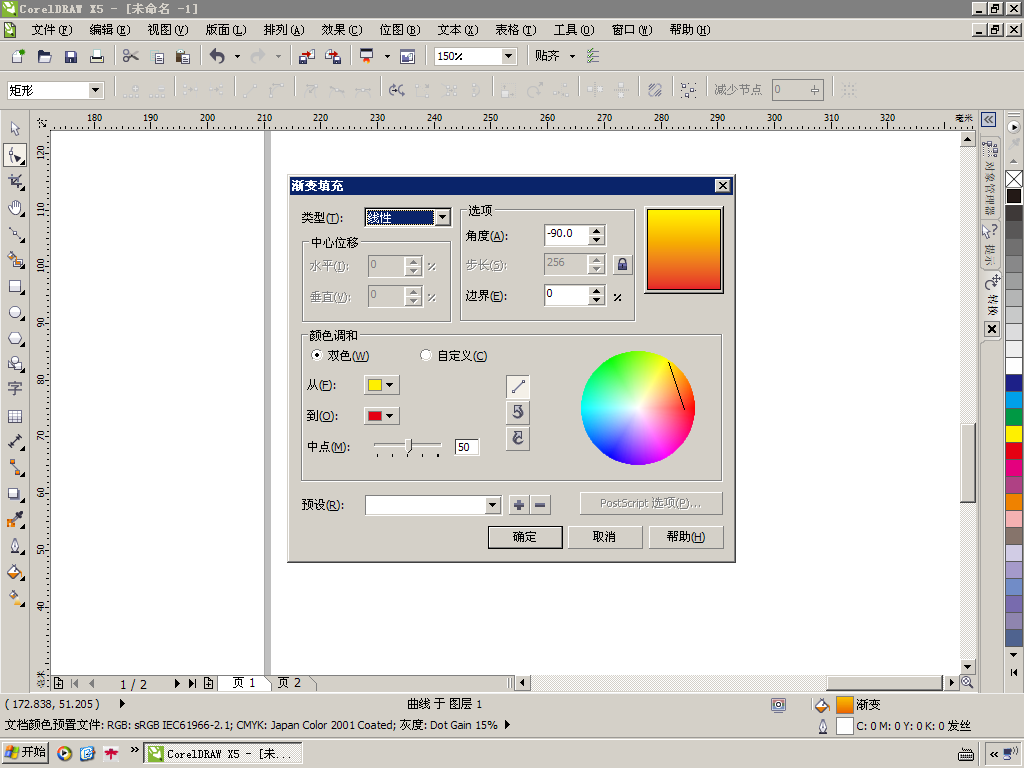Expand the application launcher dropdown arrow
This screenshot has width=1024, height=768.
point(387,56)
